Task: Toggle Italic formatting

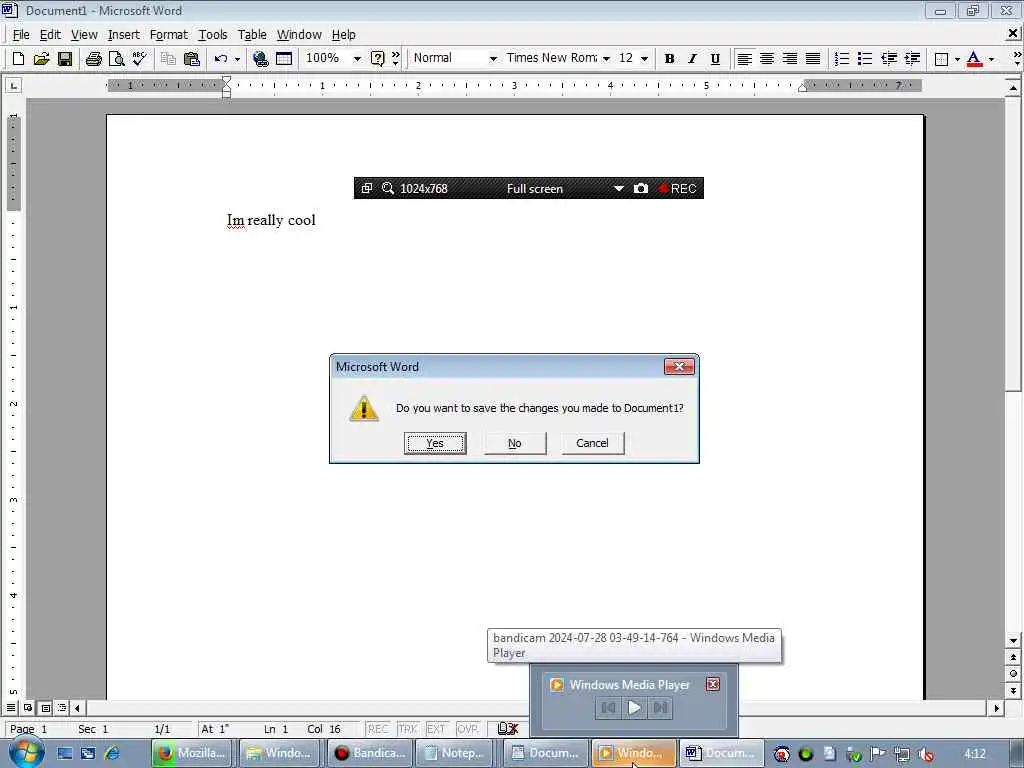Action: pyautogui.click(x=692, y=59)
